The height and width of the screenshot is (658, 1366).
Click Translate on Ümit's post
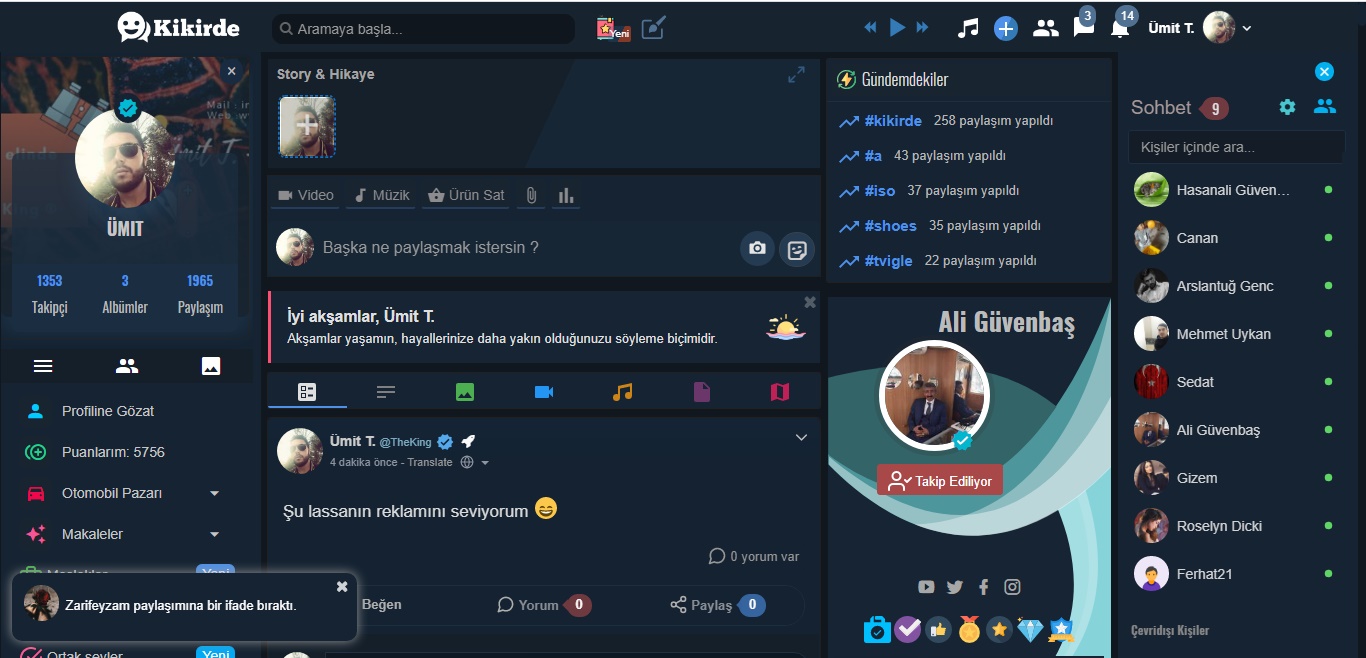tap(430, 462)
